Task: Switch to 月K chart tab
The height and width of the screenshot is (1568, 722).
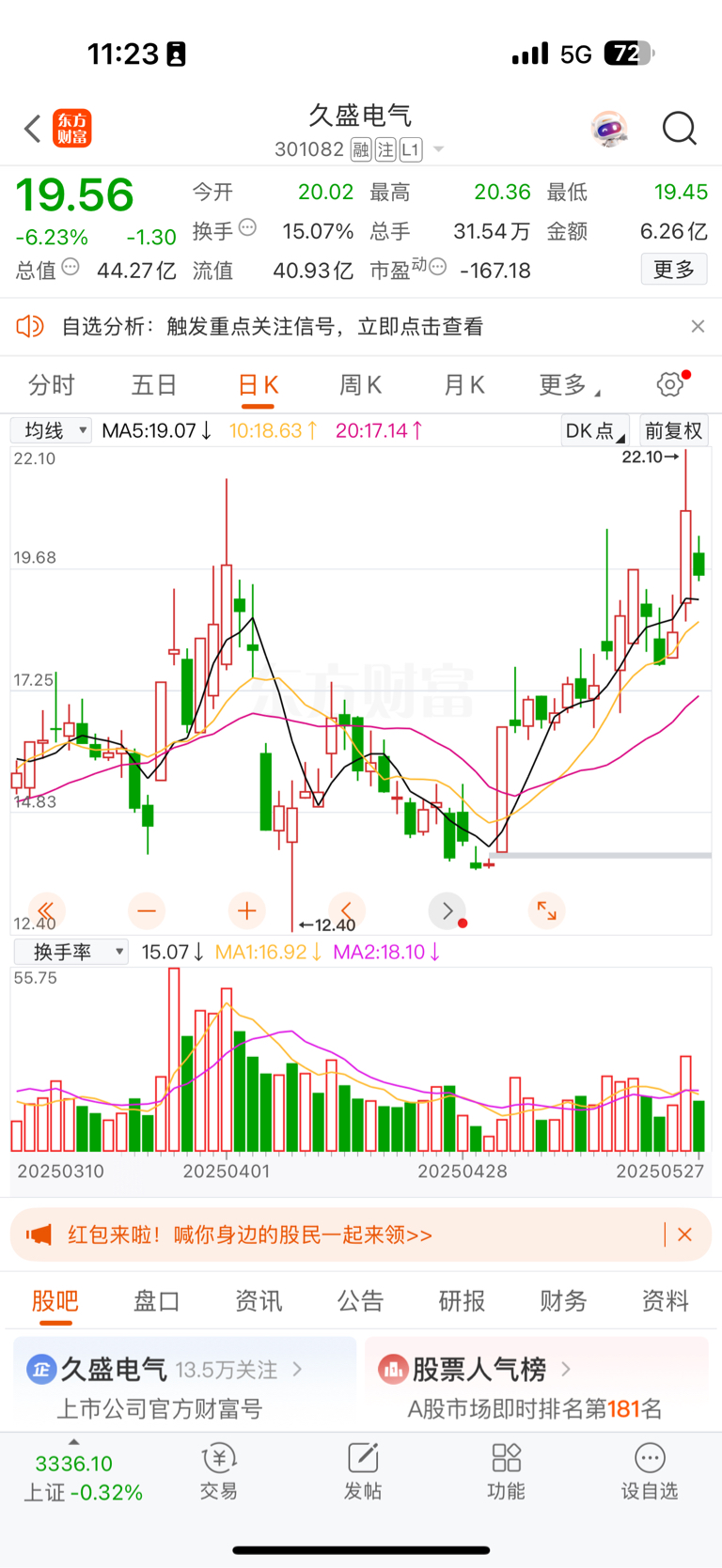Action: [x=464, y=385]
